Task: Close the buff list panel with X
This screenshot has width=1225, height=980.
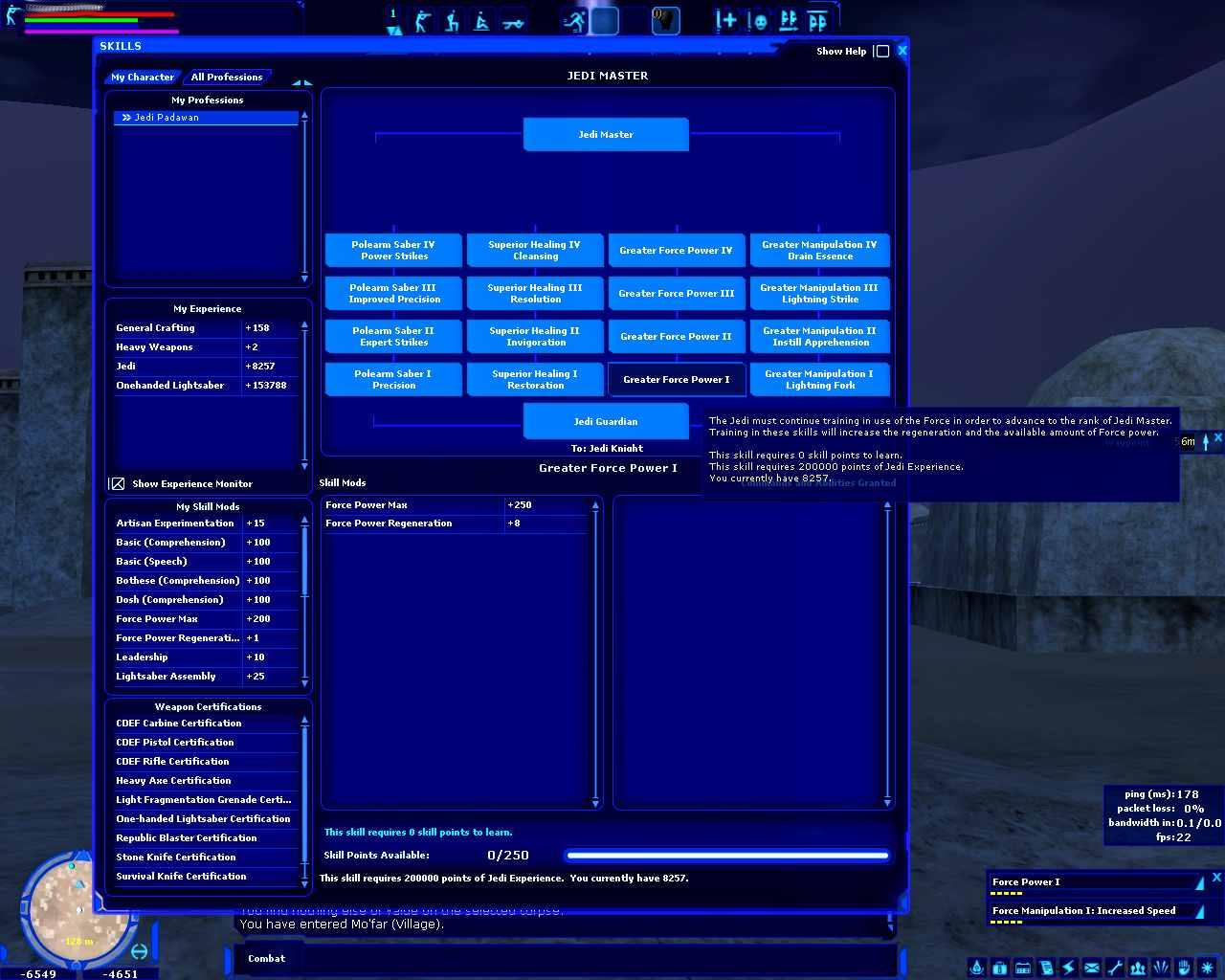Action: tap(1216, 878)
